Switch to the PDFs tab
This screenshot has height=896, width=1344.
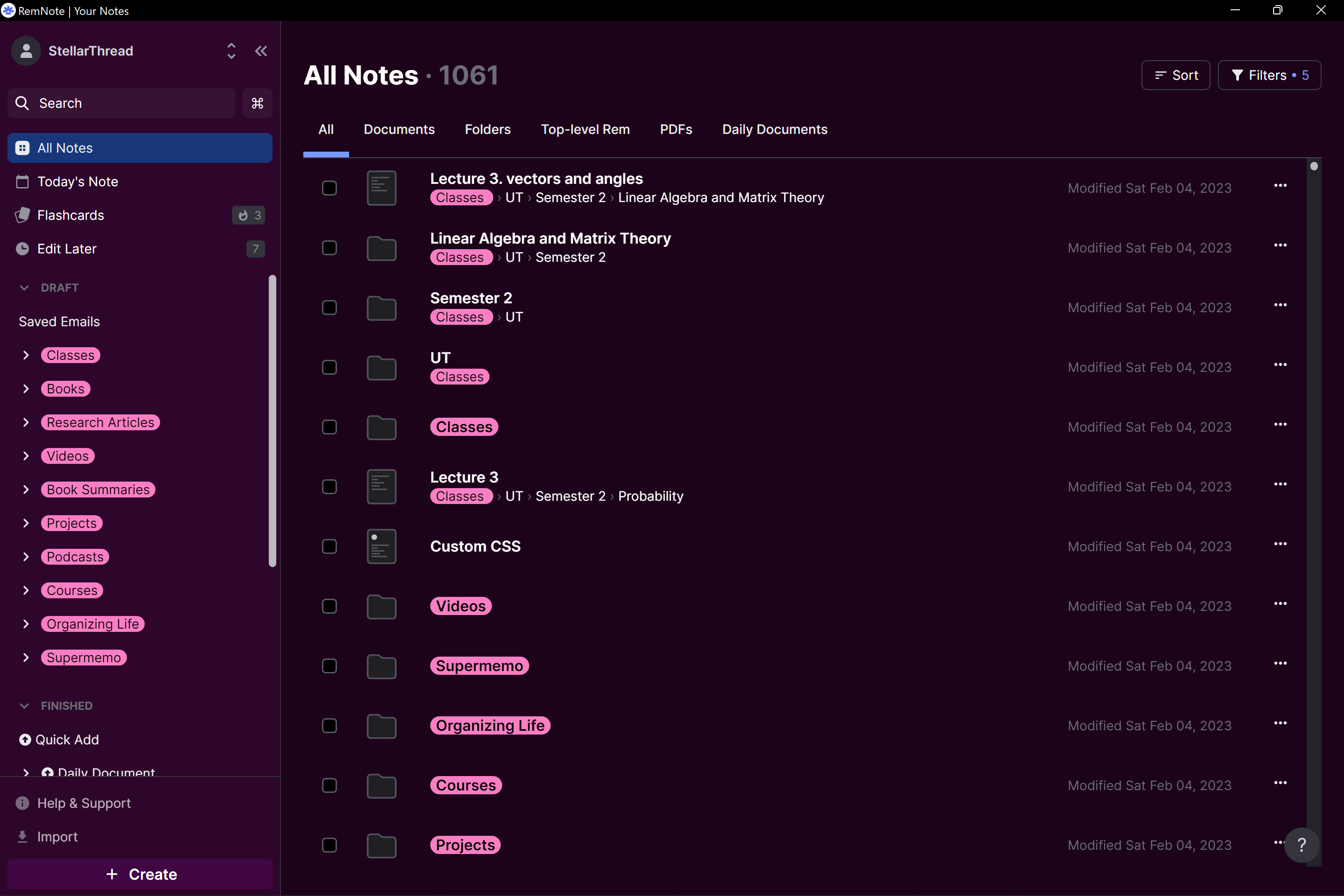click(x=676, y=130)
